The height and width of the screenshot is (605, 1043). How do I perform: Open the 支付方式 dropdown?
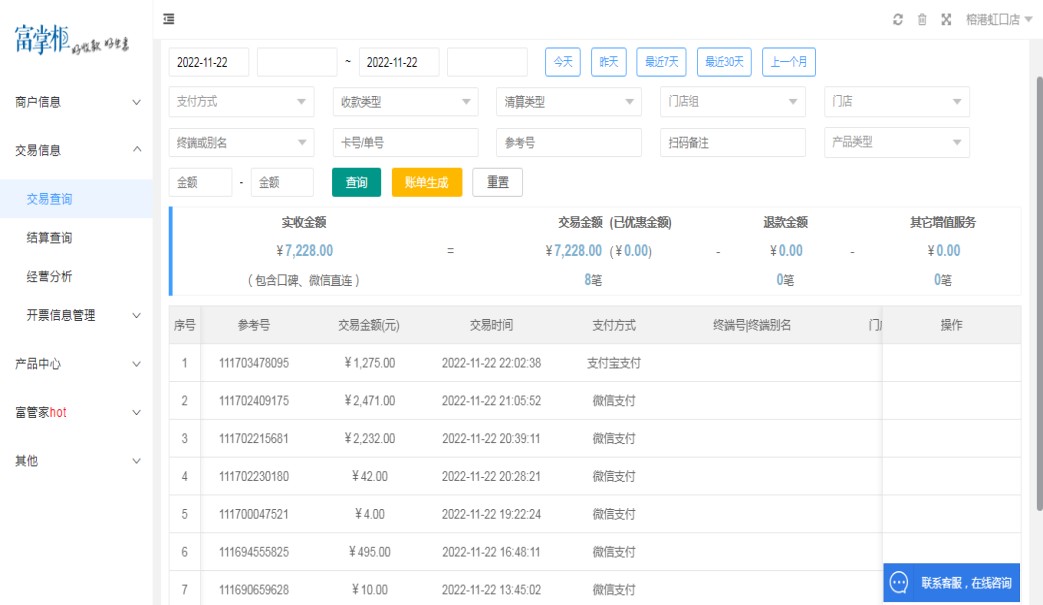241,101
